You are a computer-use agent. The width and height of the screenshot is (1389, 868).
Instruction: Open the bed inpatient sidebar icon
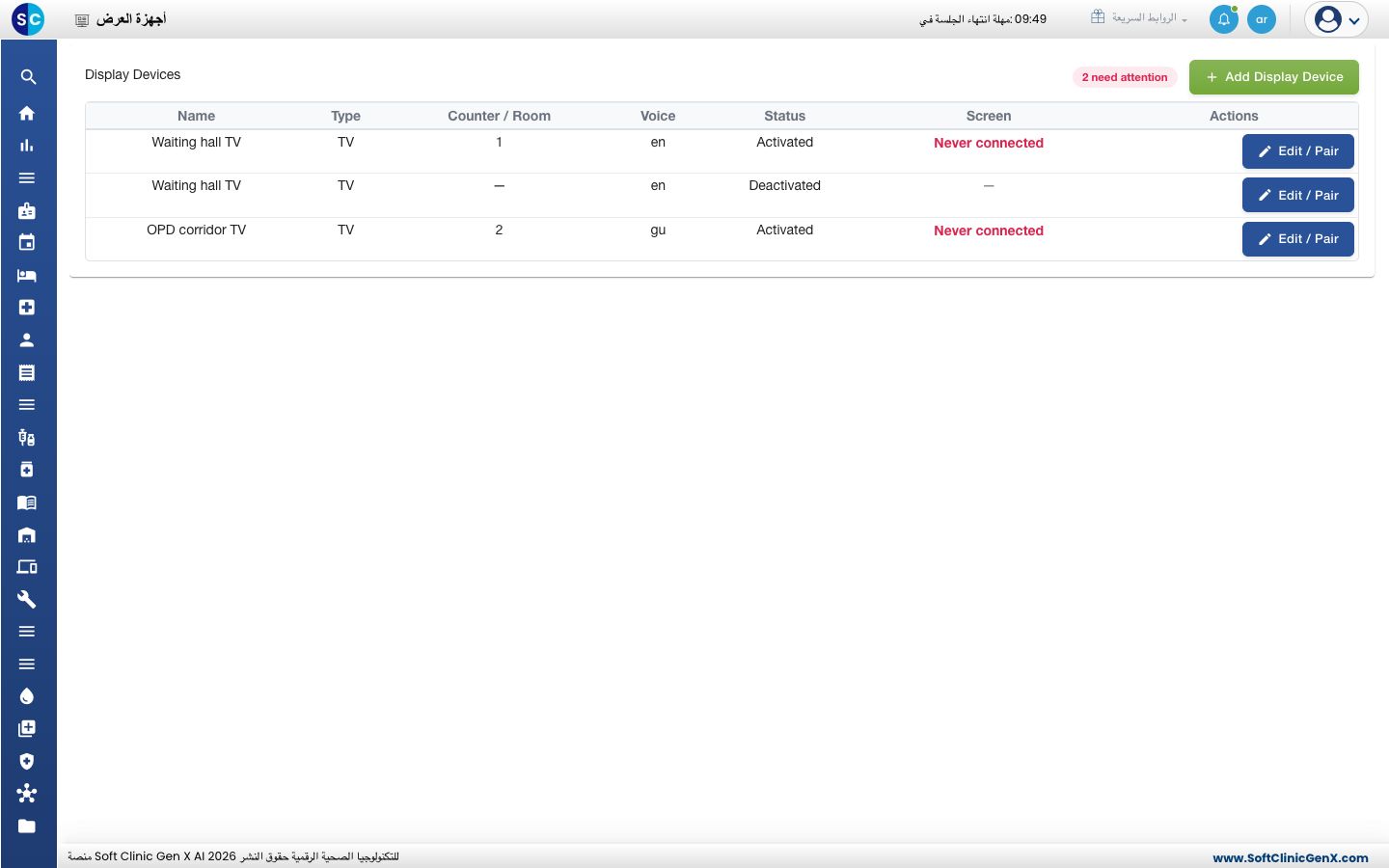[27, 275]
